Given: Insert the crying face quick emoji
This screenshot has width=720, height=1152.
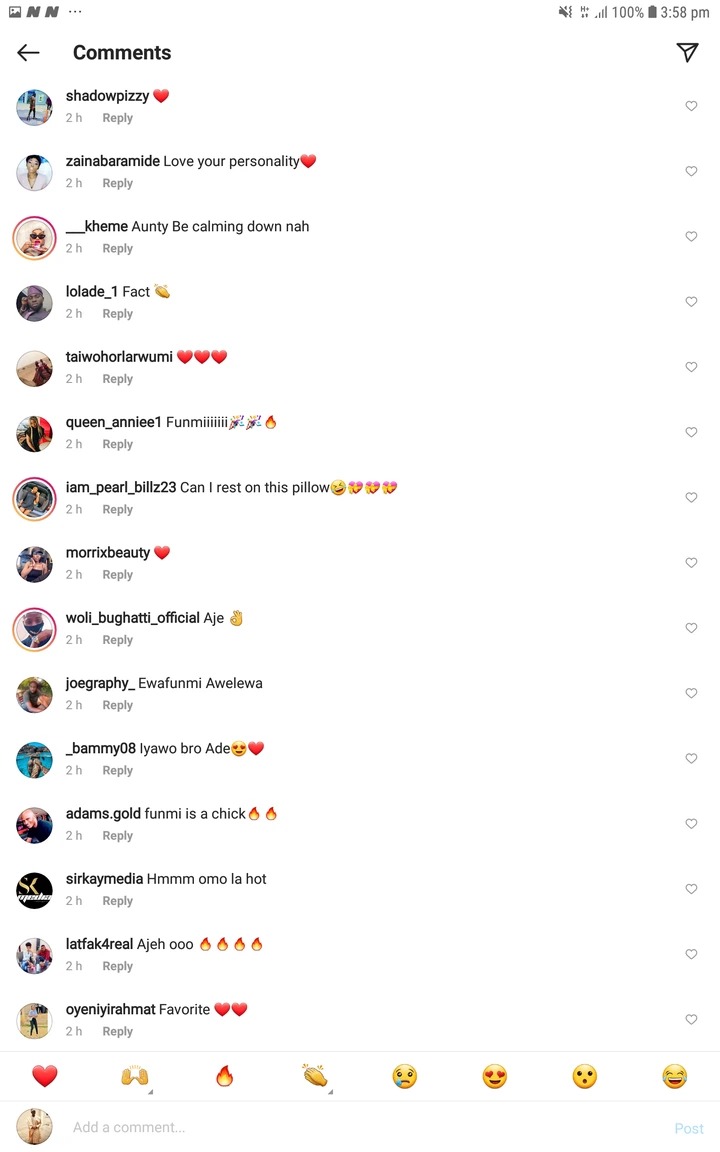Looking at the screenshot, I should click(x=405, y=1076).
